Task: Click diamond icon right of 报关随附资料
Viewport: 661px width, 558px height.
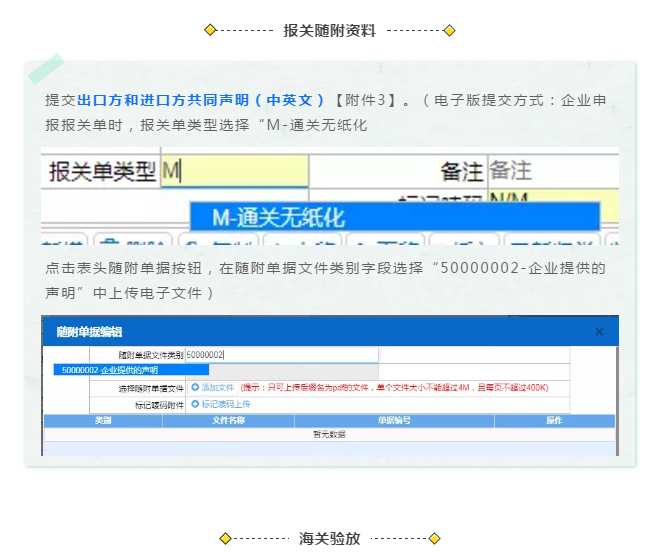Action: tap(450, 31)
